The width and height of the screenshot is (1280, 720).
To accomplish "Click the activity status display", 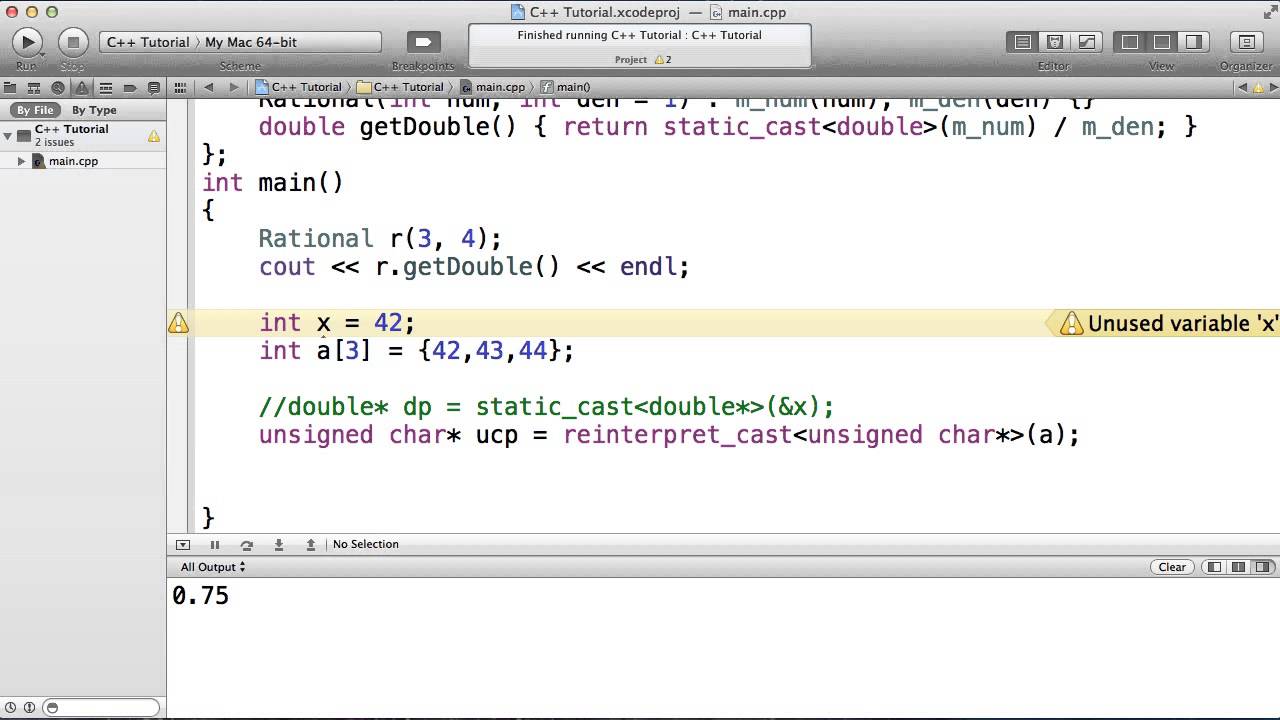I will (x=640, y=46).
